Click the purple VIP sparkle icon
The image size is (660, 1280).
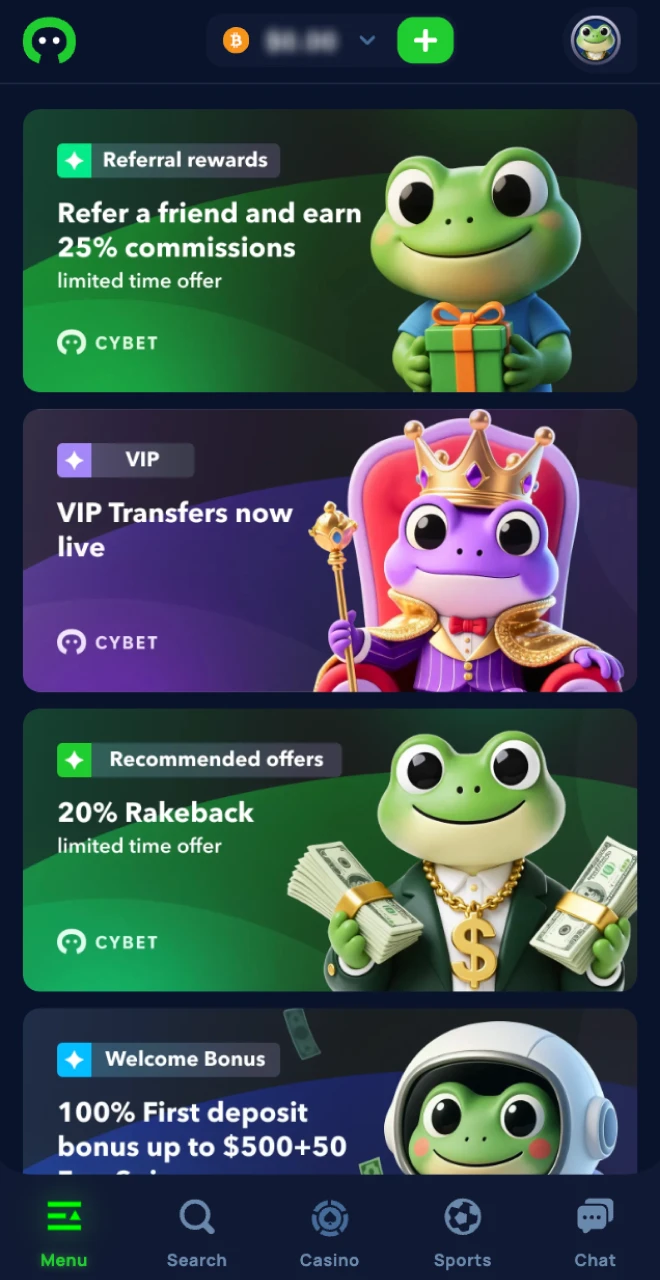pos(74,460)
